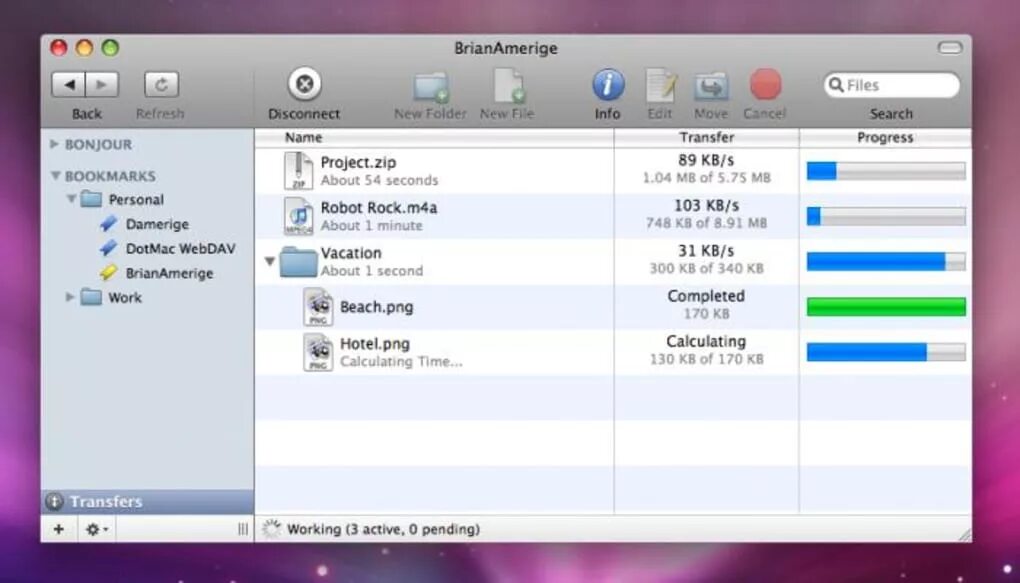1020x583 pixels.
Task: Click the '103 KB/s' transfer rate
Action: 706,206
